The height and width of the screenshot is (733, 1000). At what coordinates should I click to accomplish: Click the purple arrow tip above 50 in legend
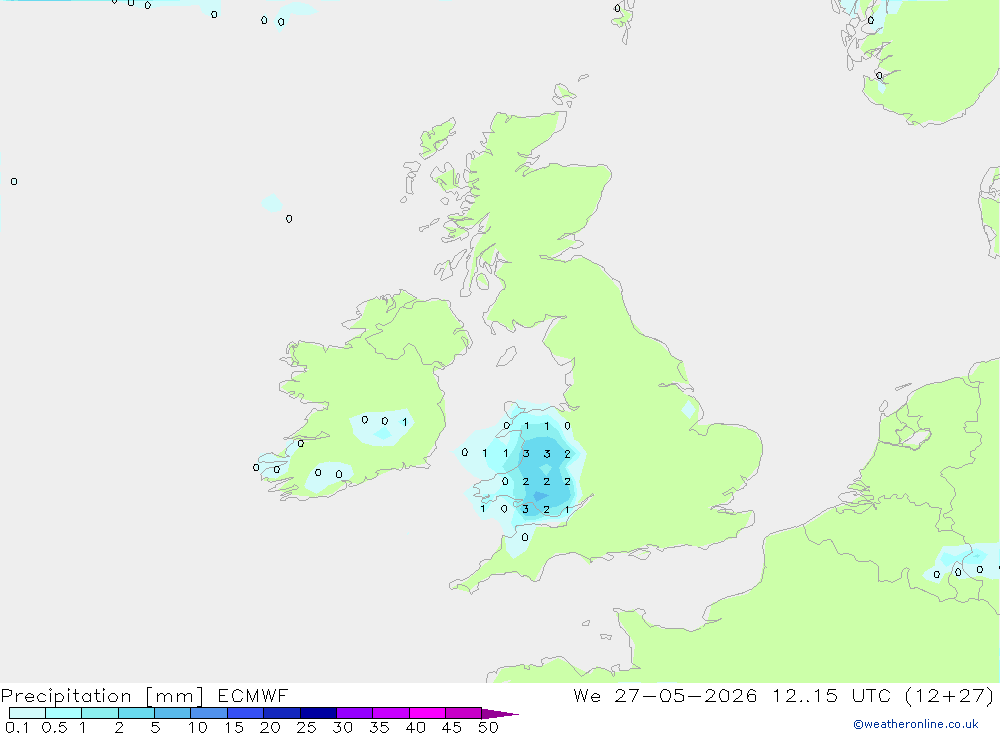(x=499, y=714)
